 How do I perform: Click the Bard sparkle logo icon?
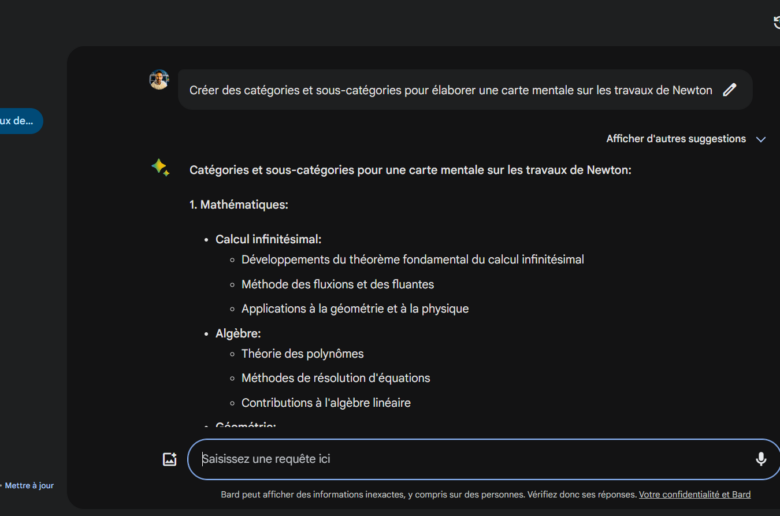pos(160,168)
